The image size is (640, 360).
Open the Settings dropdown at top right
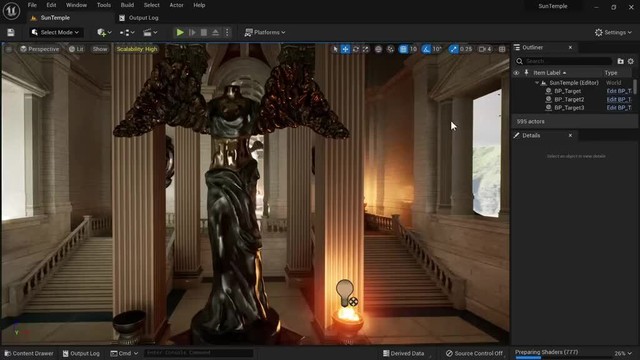pos(613,32)
